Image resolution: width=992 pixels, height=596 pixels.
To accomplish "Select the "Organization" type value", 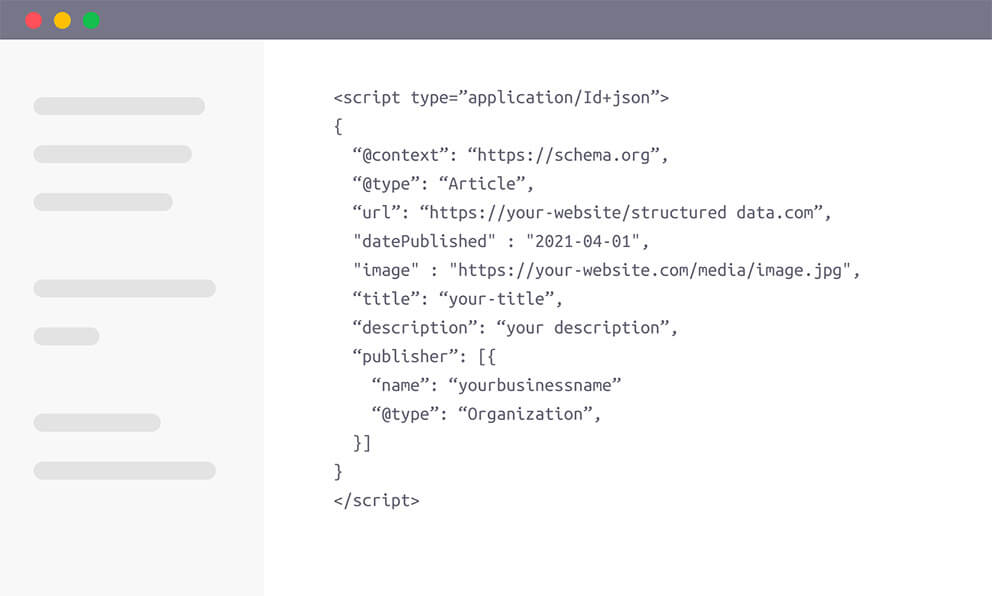I will click(x=525, y=414).
